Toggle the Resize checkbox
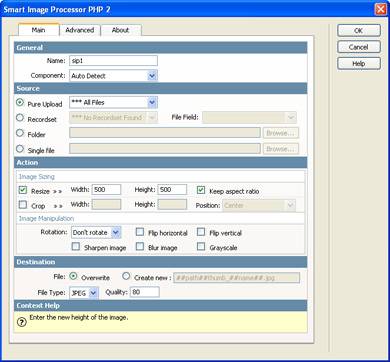390x362 pixels. [23, 190]
